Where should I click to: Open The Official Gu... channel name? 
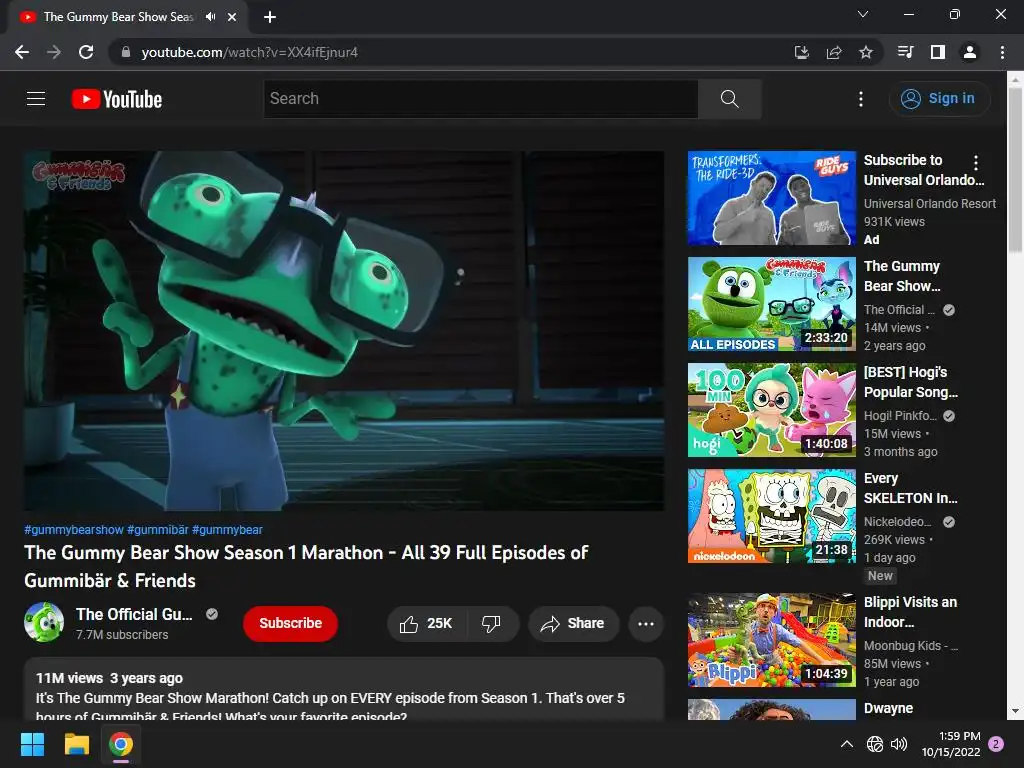coord(134,615)
